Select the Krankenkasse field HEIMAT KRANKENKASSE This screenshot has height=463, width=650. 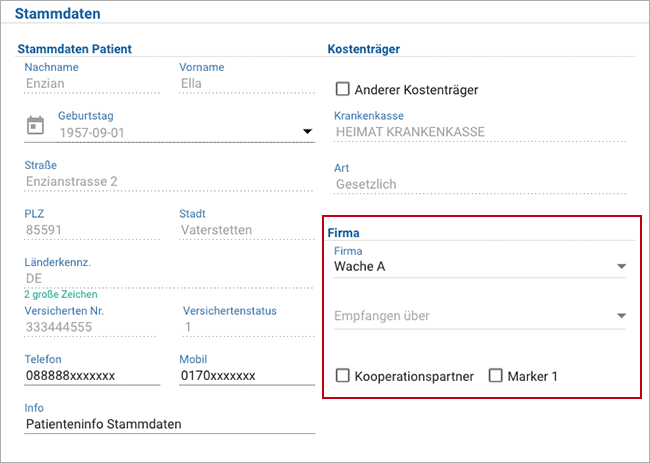click(x=480, y=132)
